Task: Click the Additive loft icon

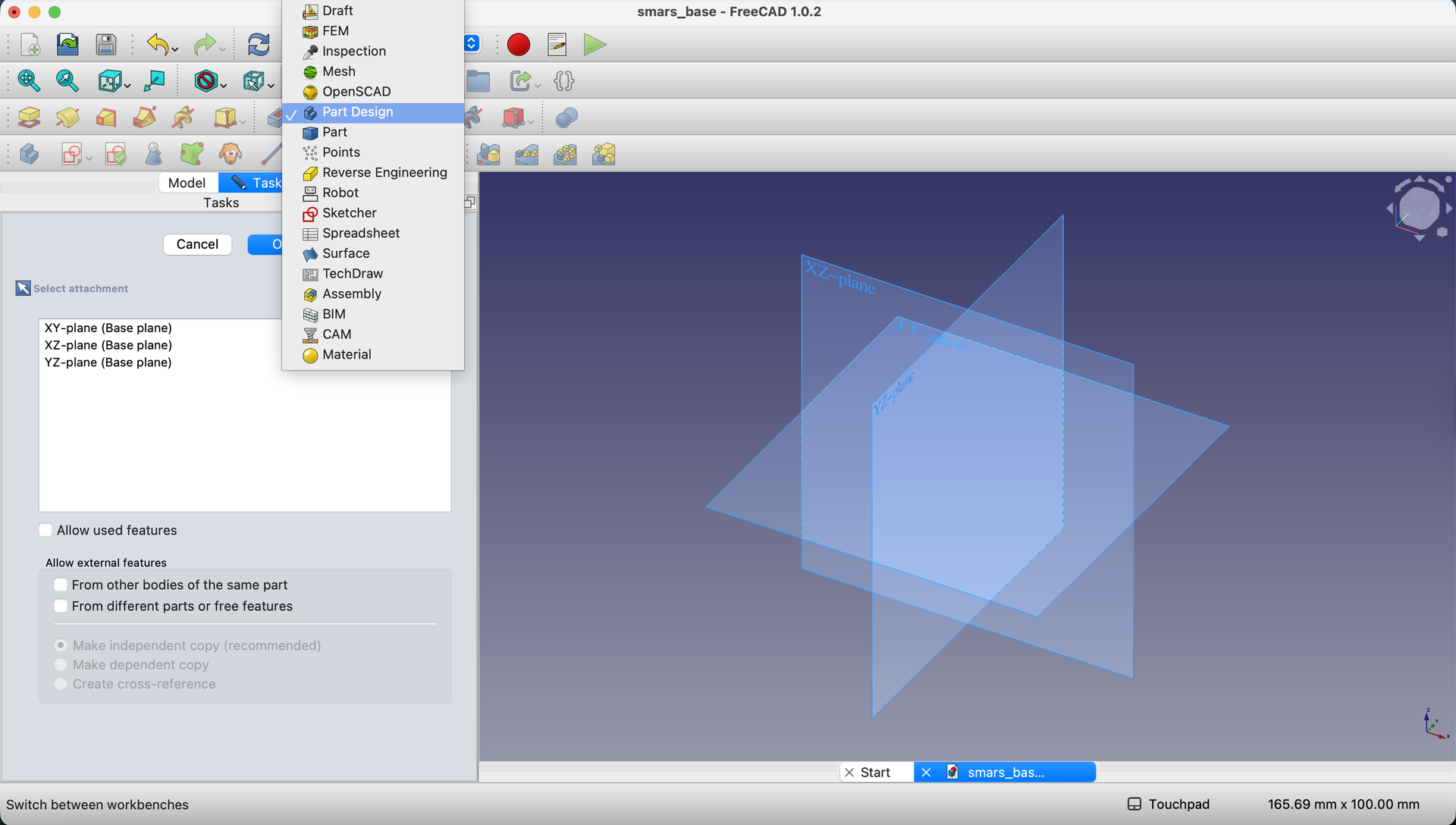Action: (x=105, y=118)
